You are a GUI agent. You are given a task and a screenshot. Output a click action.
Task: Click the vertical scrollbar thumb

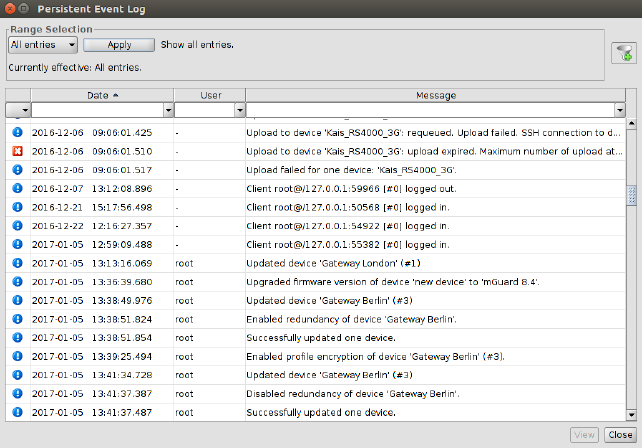[x=631, y=194]
